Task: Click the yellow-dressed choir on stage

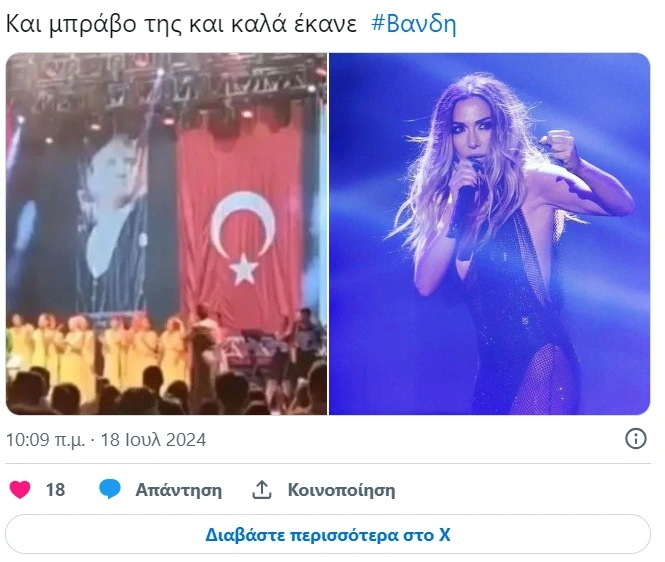Action: point(100,350)
